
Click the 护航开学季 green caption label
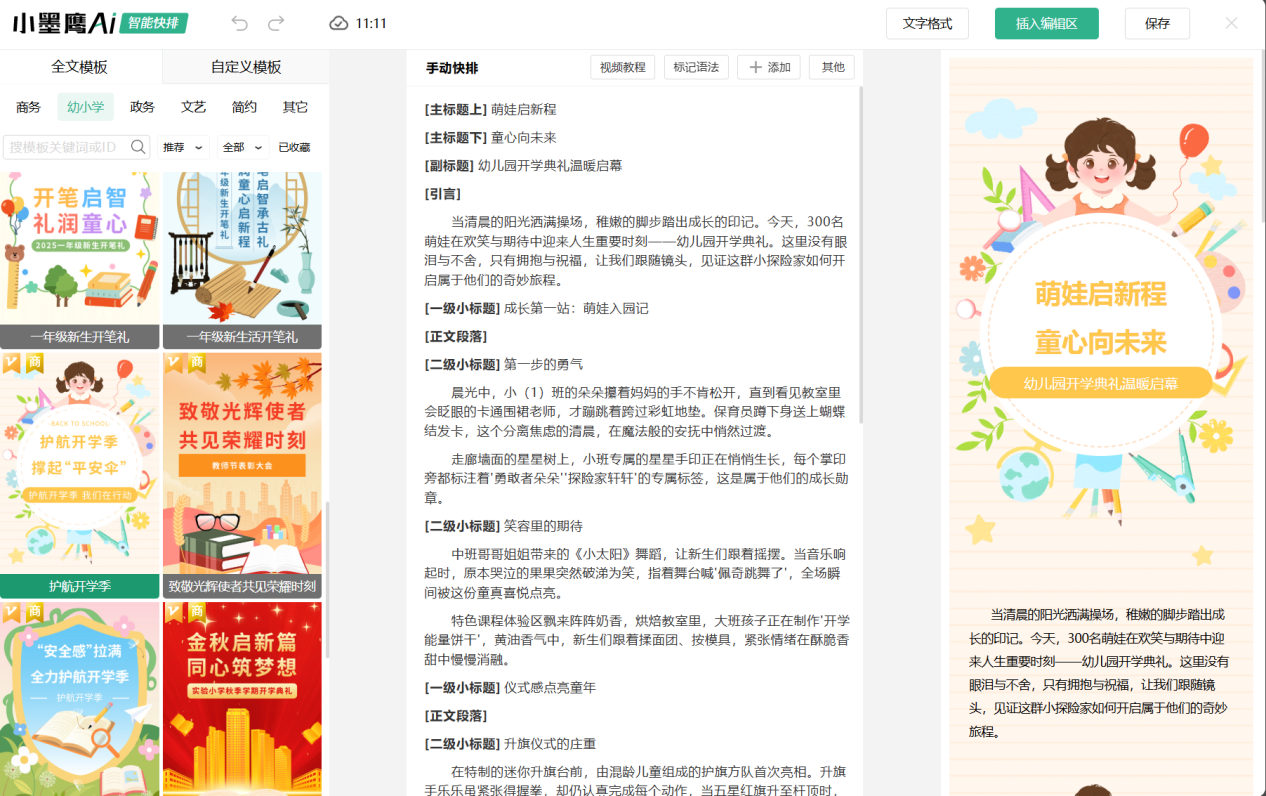pyautogui.click(x=80, y=586)
